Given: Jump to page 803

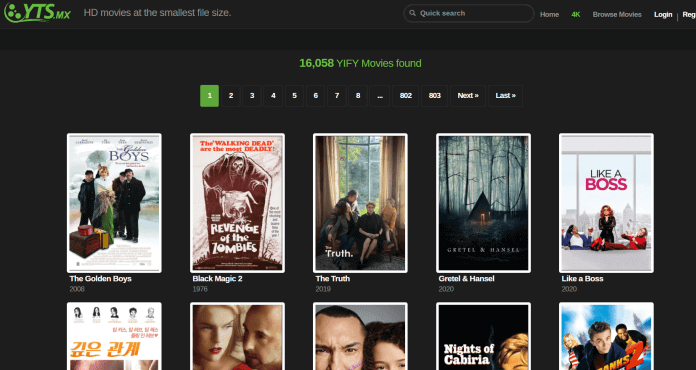Looking at the screenshot, I should pos(435,96).
